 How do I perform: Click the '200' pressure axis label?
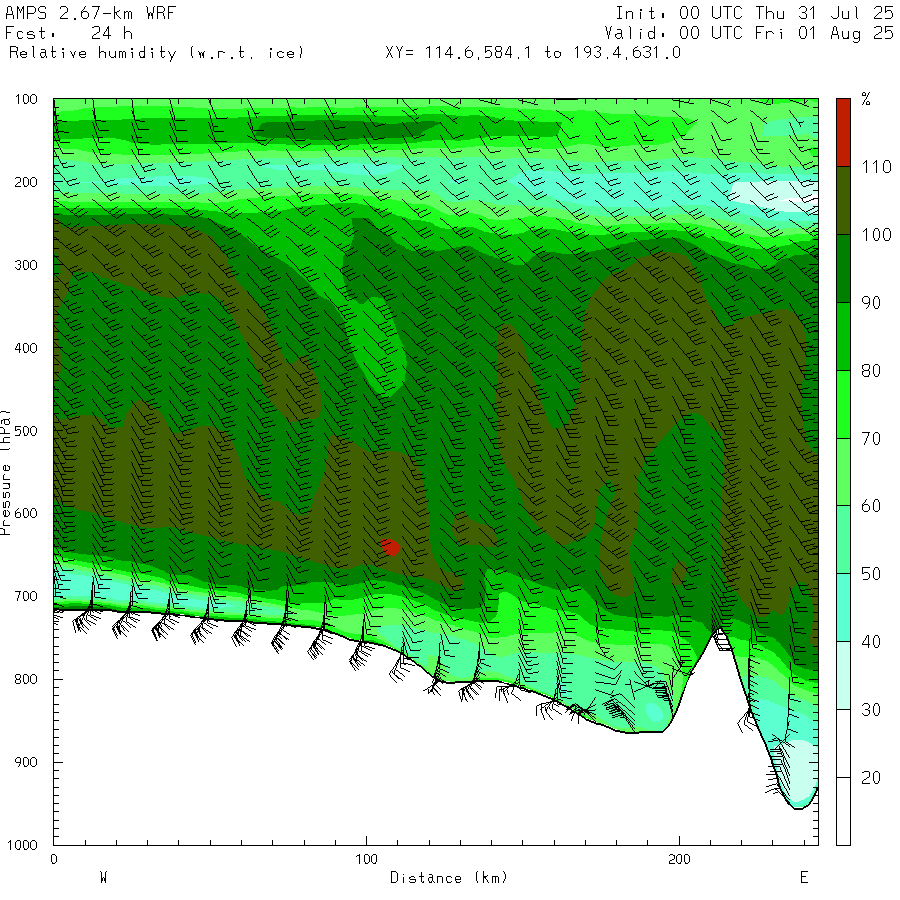26,183
